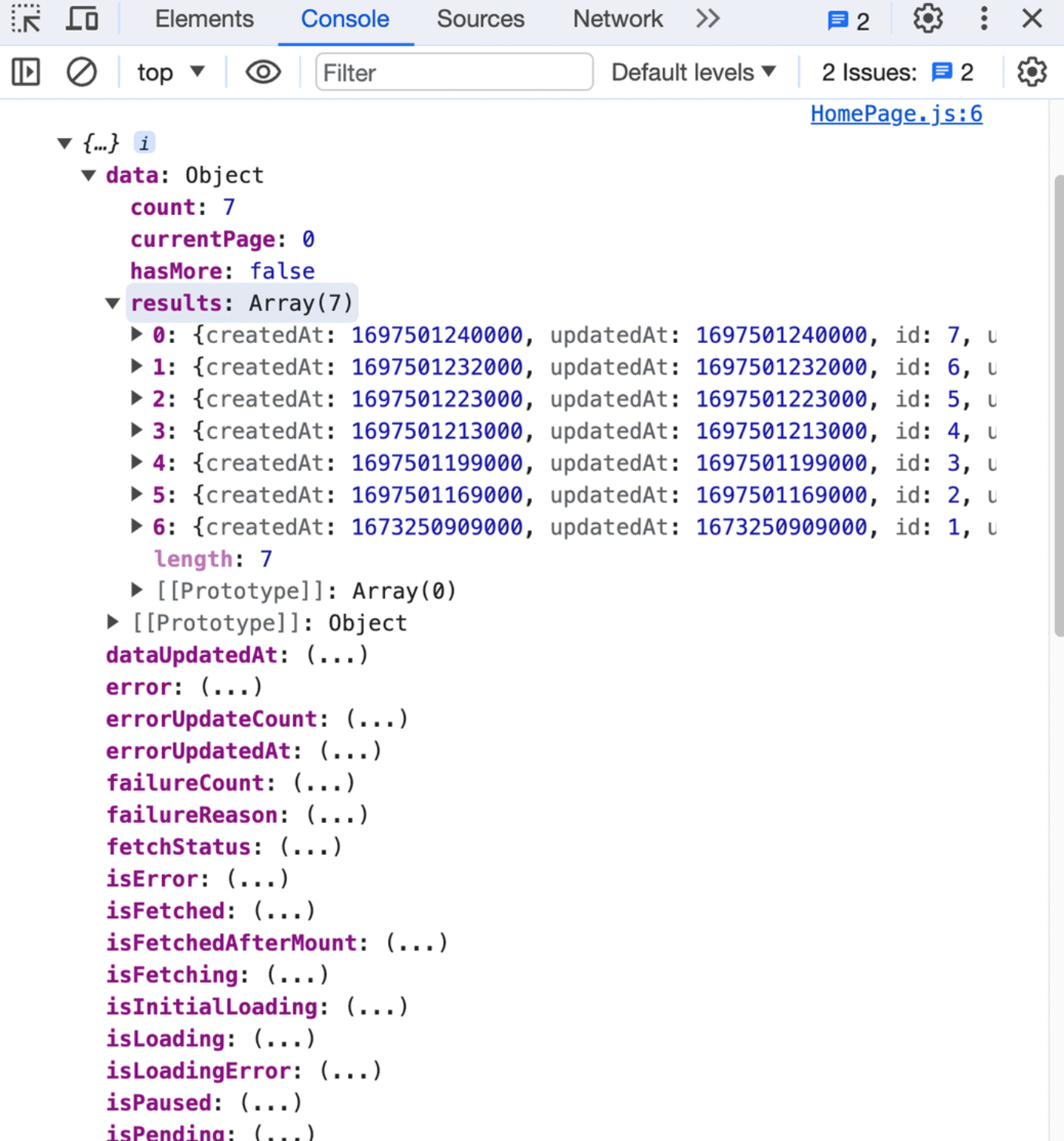The width and height of the screenshot is (1064, 1141).
Task: Activate the inspect element picker icon
Action: pos(26,19)
